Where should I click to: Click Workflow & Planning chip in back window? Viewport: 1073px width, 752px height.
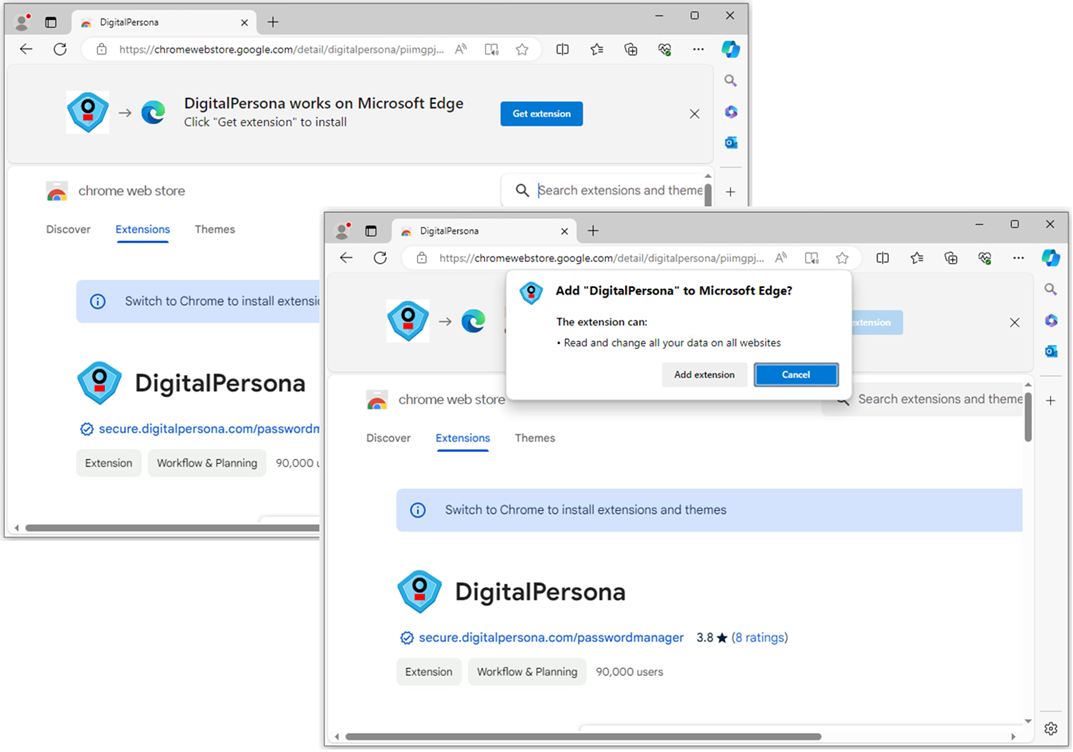(207, 463)
